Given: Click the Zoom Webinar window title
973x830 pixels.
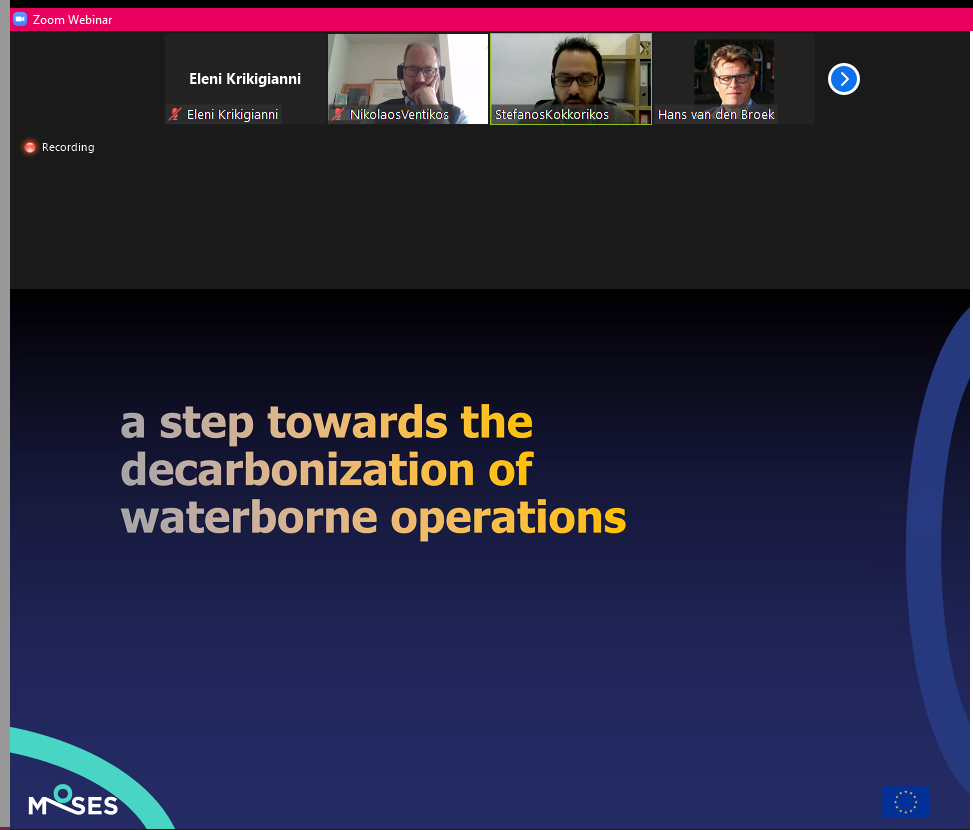Looking at the screenshot, I should coord(72,20).
